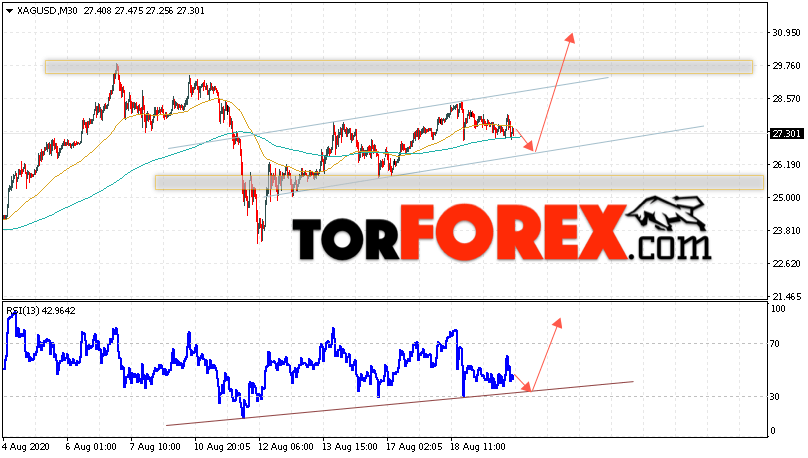Click the 18 Aug 11:00 time label
The image size is (808, 458).
[478, 447]
